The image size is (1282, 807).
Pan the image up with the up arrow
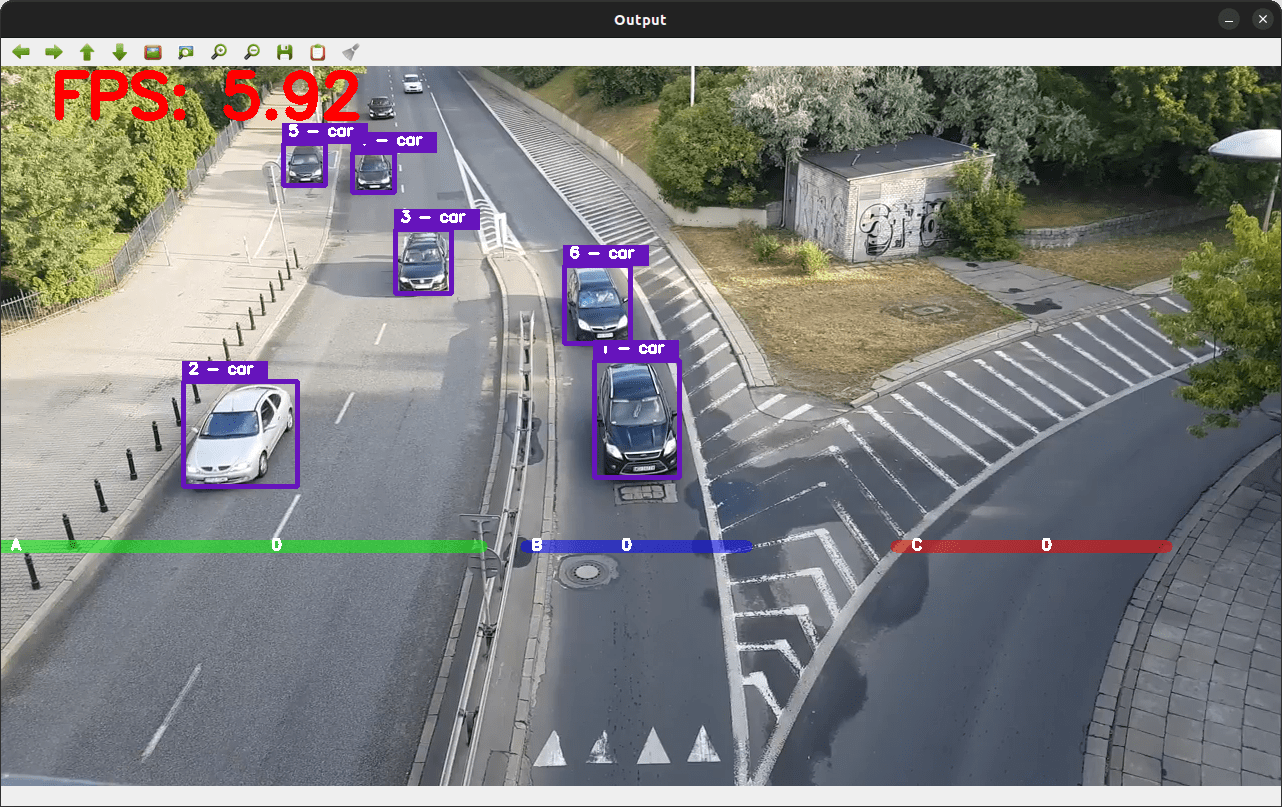pyautogui.click(x=87, y=52)
